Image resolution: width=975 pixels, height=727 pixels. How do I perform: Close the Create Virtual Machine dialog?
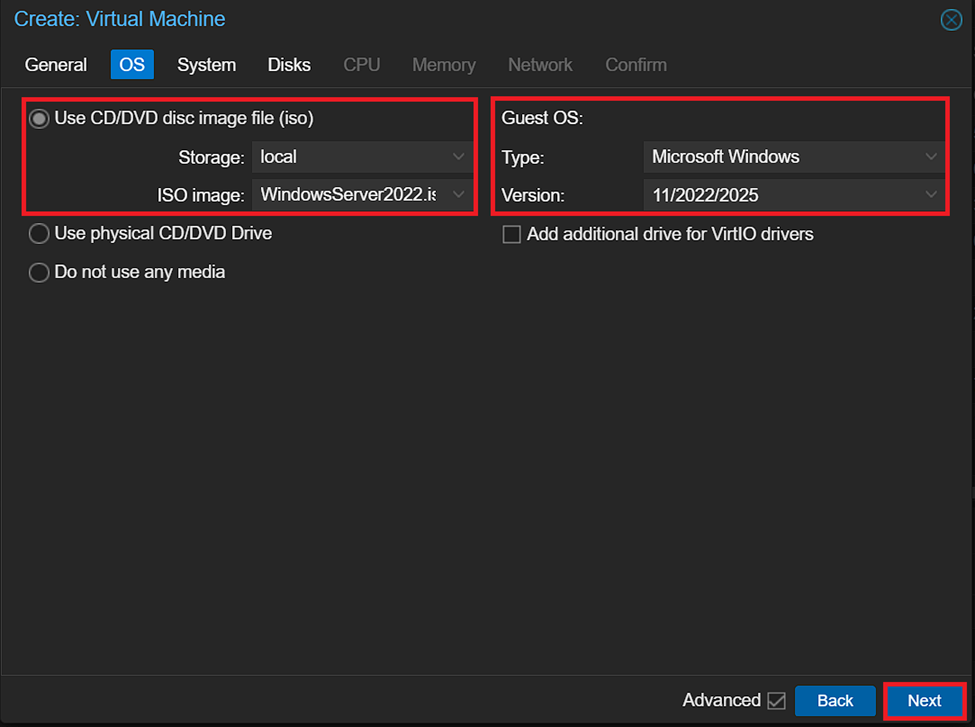click(x=951, y=19)
